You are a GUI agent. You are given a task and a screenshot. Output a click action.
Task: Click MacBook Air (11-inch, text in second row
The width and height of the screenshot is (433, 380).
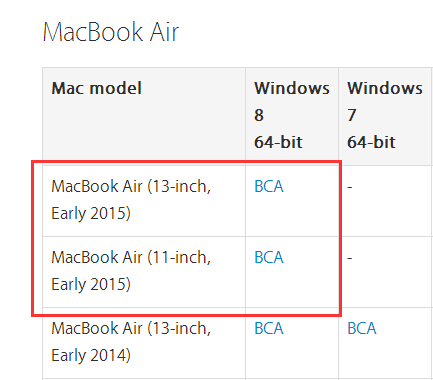[131, 257]
